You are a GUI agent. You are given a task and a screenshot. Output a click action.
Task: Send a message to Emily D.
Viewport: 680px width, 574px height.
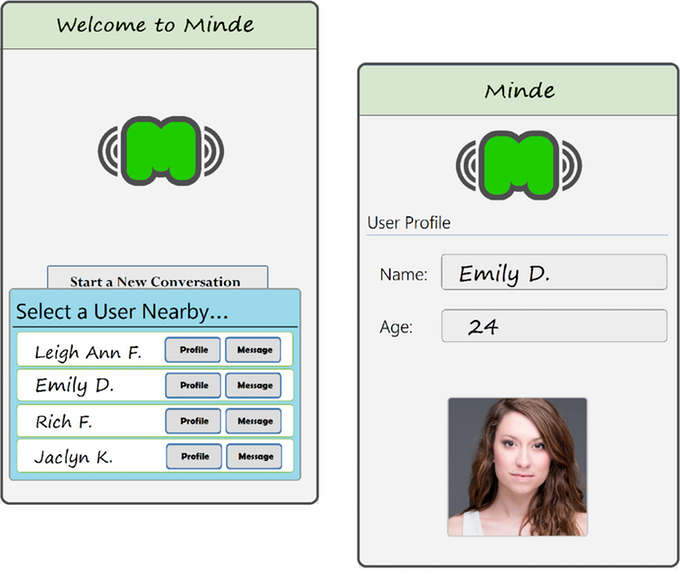pyautogui.click(x=254, y=385)
